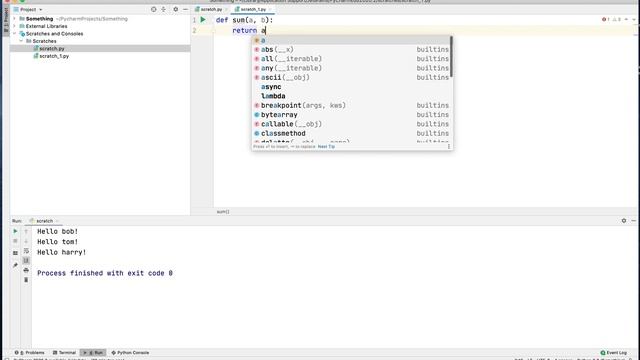The height and width of the screenshot is (360, 640).
Task: Choose any(__iterable) completion suggestion
Action: click(351, 68)
